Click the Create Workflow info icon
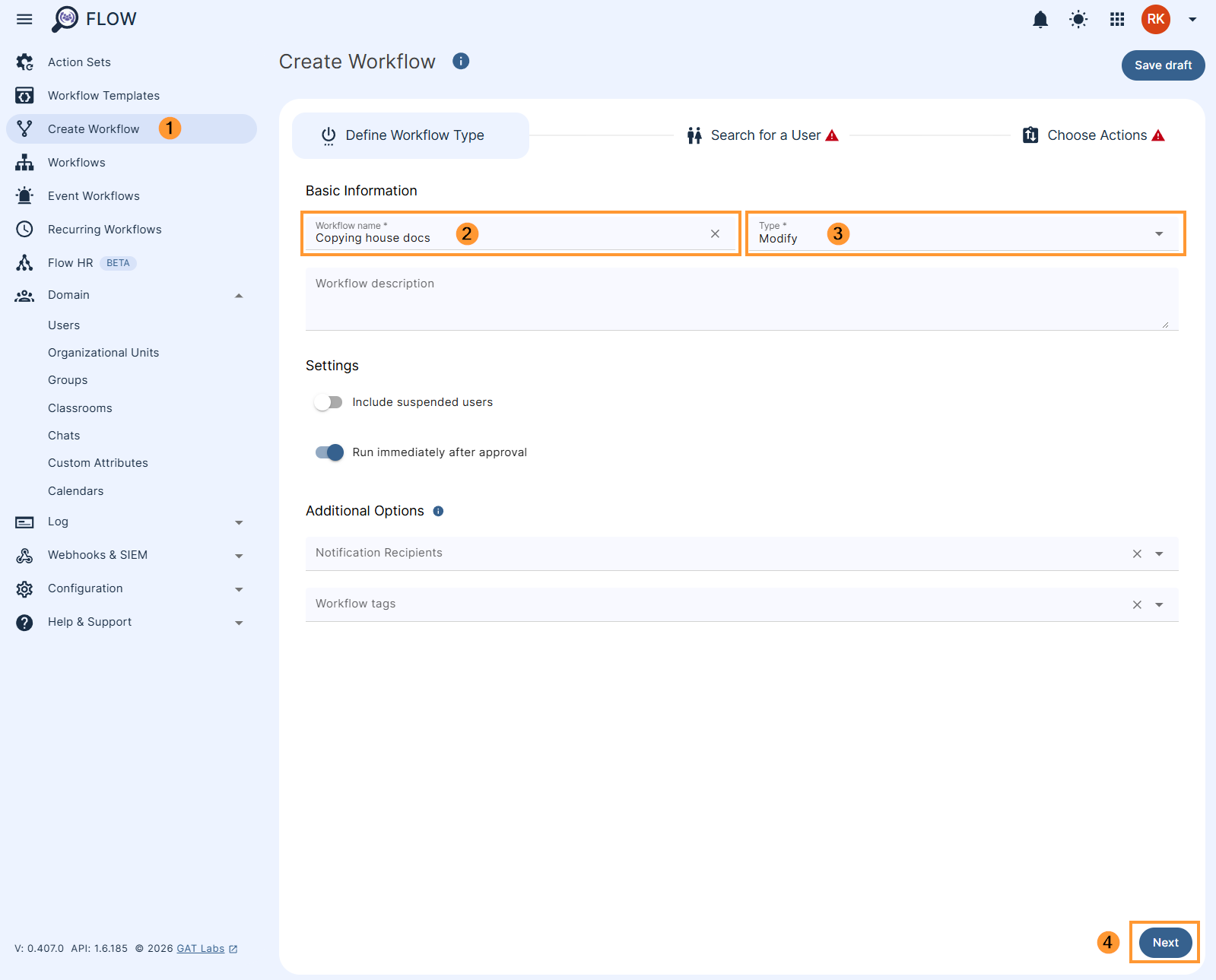Screen dimensions: 1216x980 461,61
